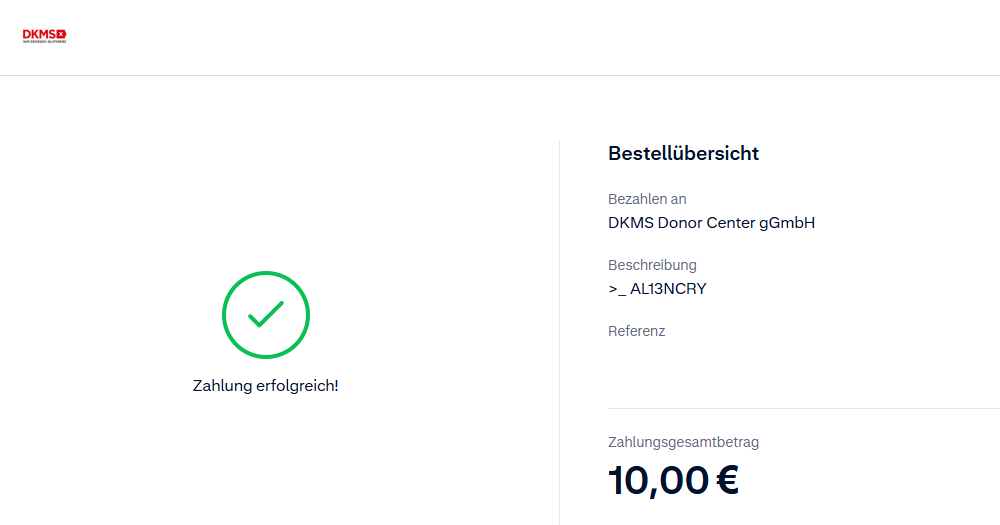Click the "Beschreibung" label
Image resolution: width=1000 pixels, height=525 pixels.
652,265
